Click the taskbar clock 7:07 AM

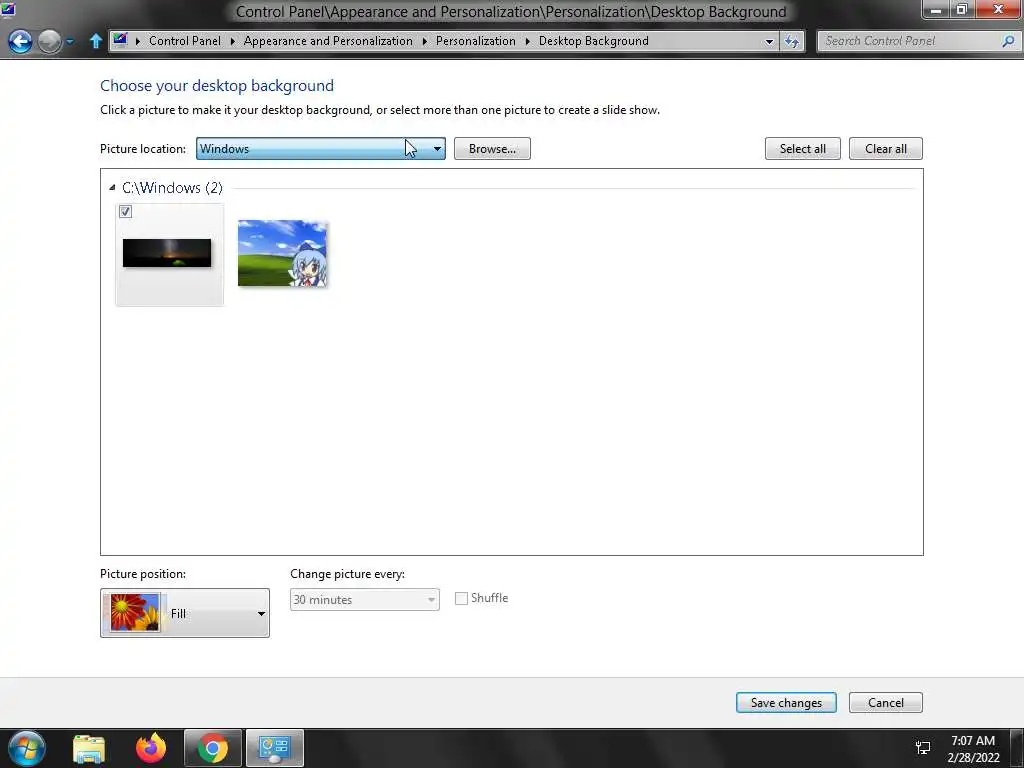point(973,741)
